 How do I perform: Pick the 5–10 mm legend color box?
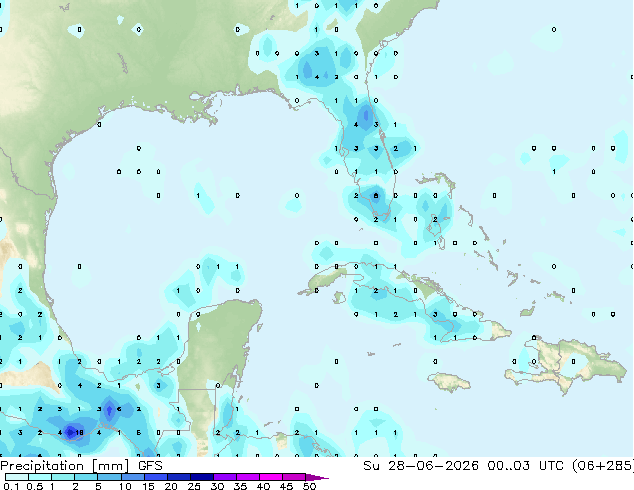109,477
